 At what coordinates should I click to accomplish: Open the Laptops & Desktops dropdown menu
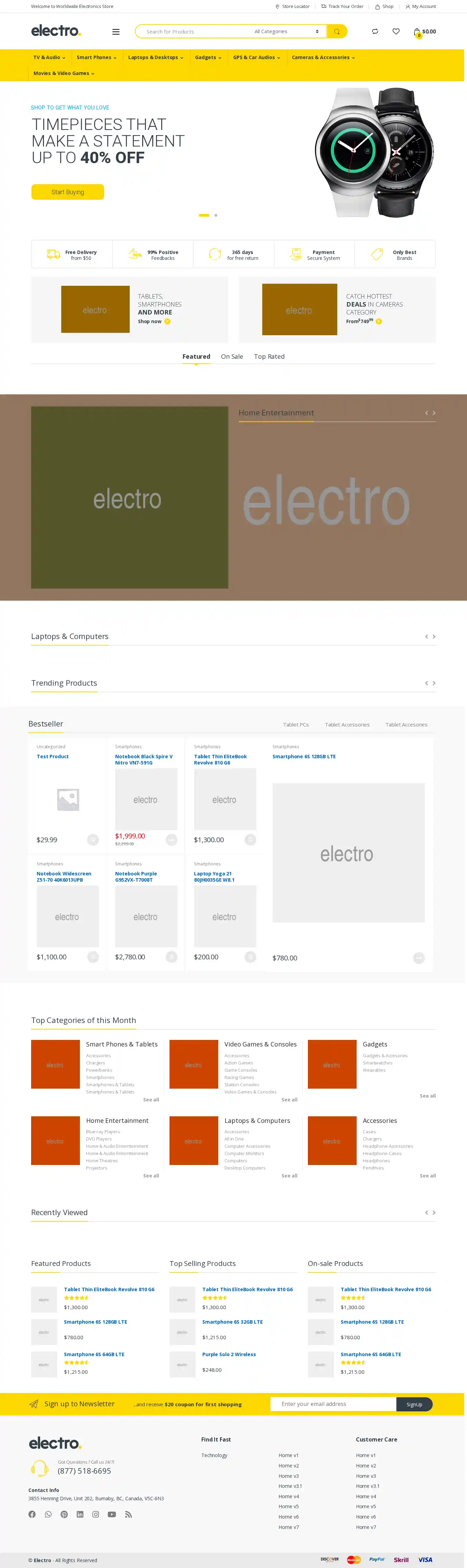coord(155,57)
